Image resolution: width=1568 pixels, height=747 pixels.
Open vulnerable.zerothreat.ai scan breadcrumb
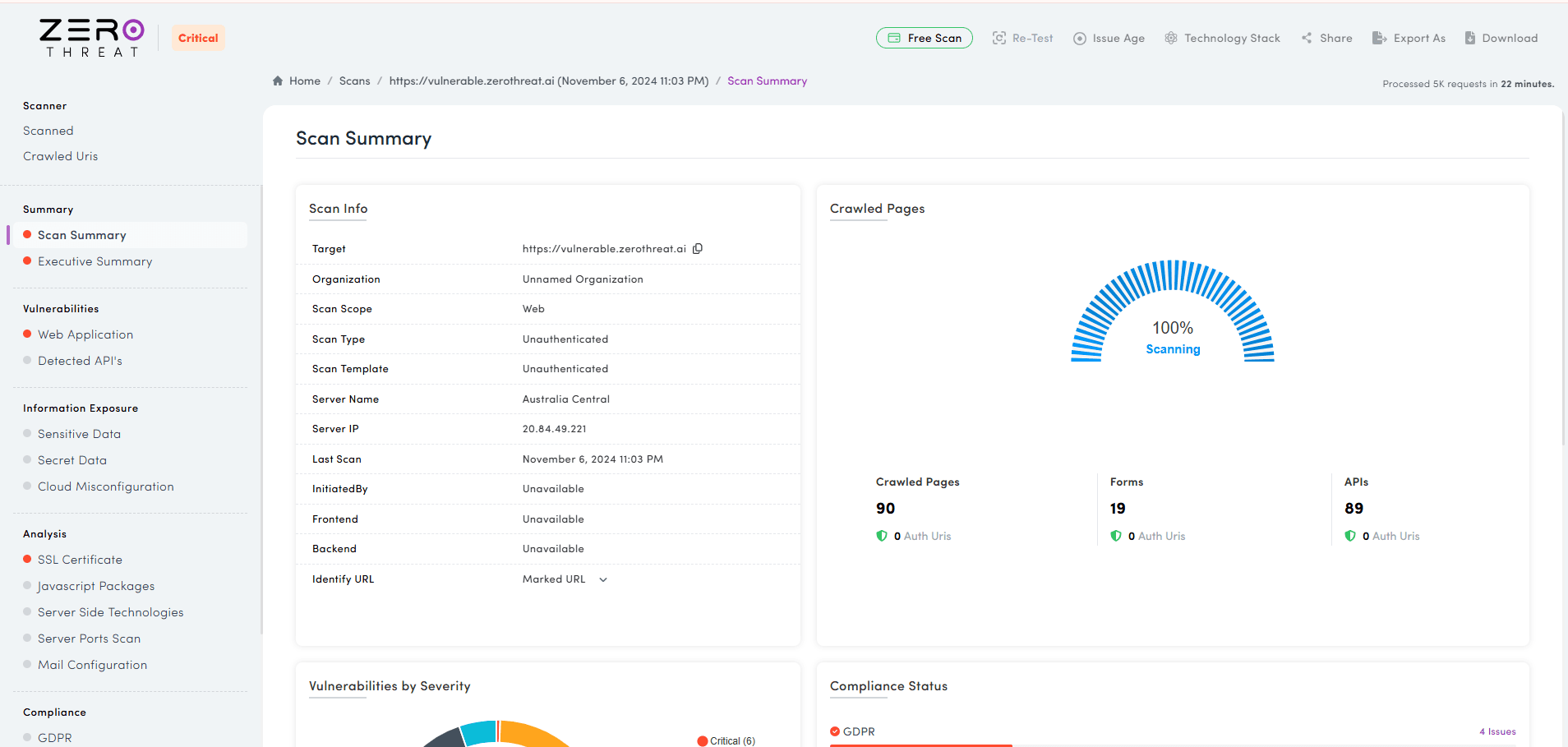(549, 81)
